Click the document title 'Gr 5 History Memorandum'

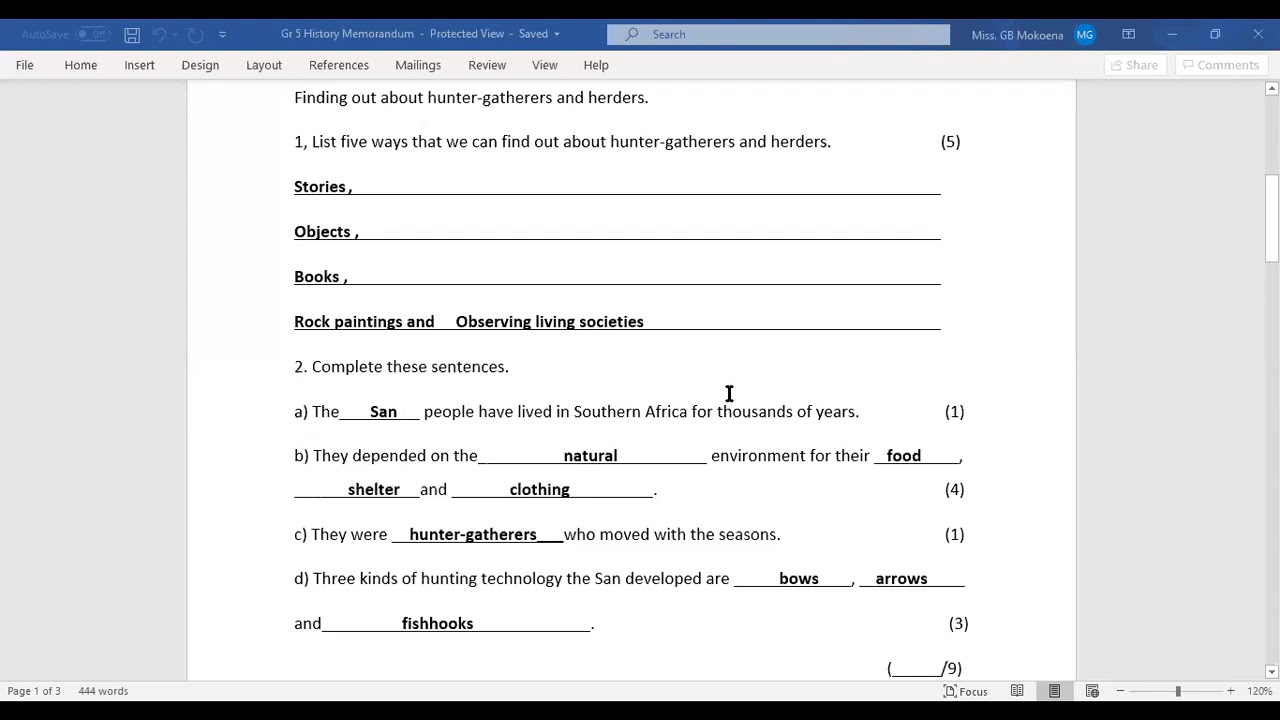pyautogui.click(x=347, y=34)
